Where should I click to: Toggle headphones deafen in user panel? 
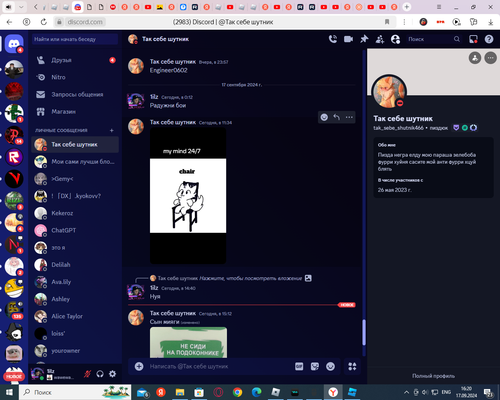pyautogui.click(x=100, y=374)
